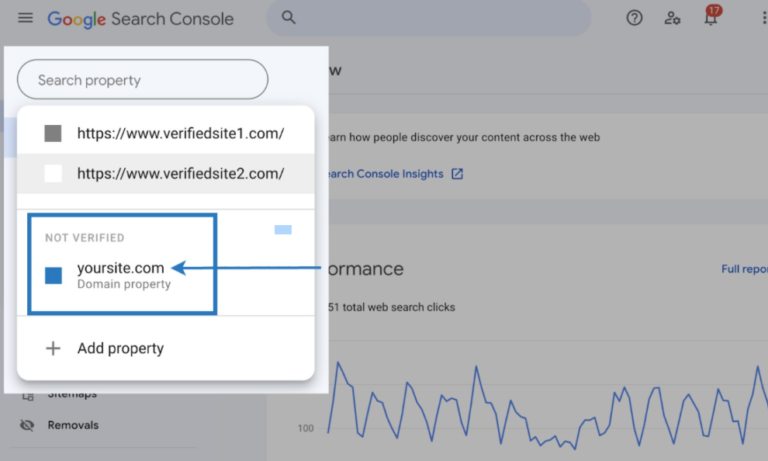Click the verifiedsite1 gray favicon square
This screenshot has width=768, height=461.
pos(53,133)
